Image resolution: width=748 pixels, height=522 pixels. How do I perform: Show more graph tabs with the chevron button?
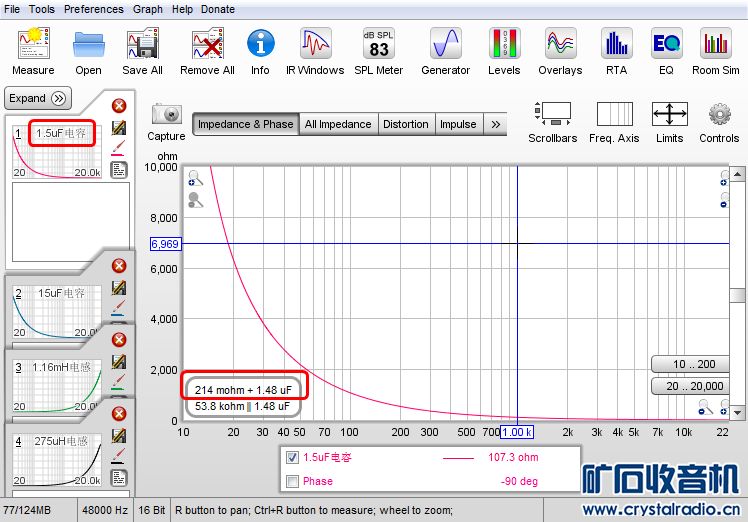point(496,124)
